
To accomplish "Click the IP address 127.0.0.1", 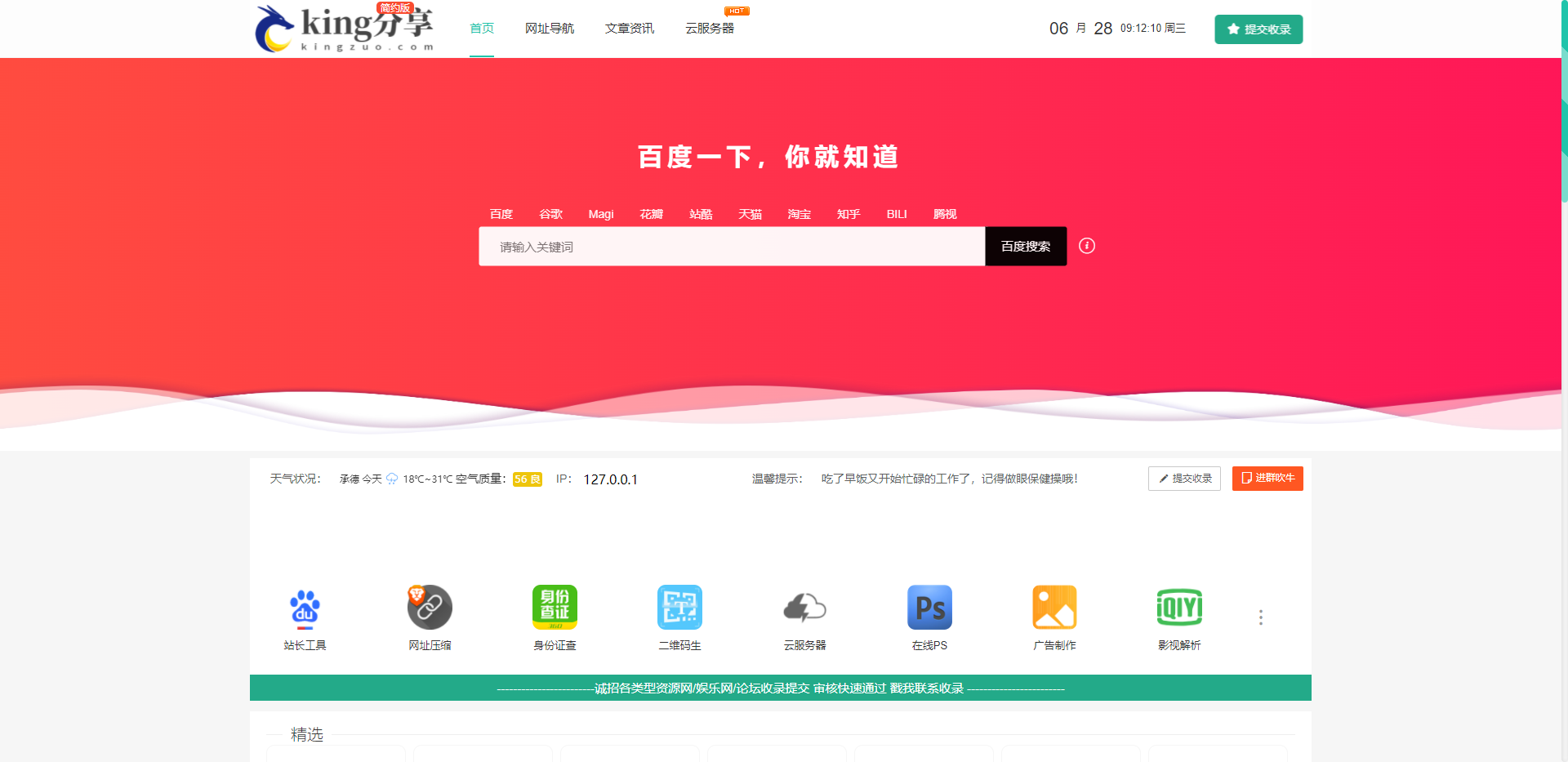I will coord(611,479).
